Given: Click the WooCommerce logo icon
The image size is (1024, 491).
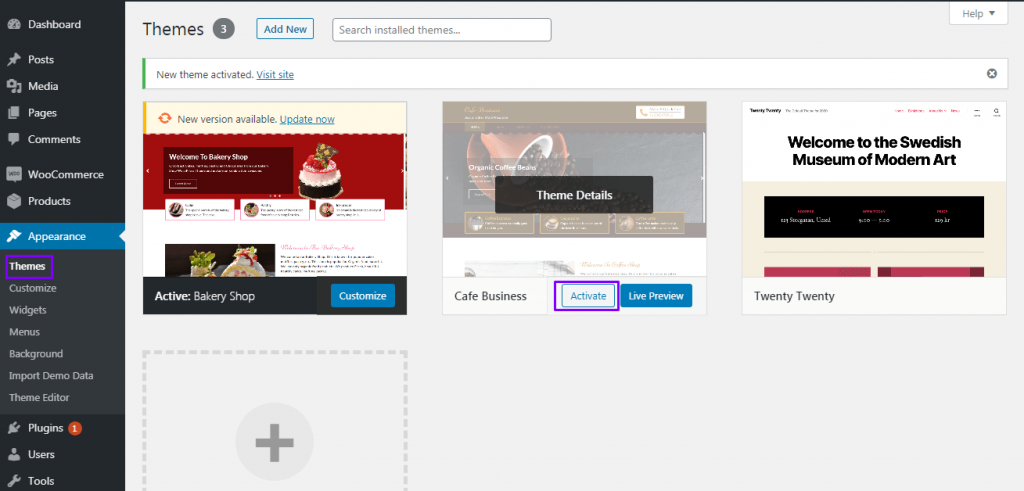Looking at the screenshot, I should 14,175.
